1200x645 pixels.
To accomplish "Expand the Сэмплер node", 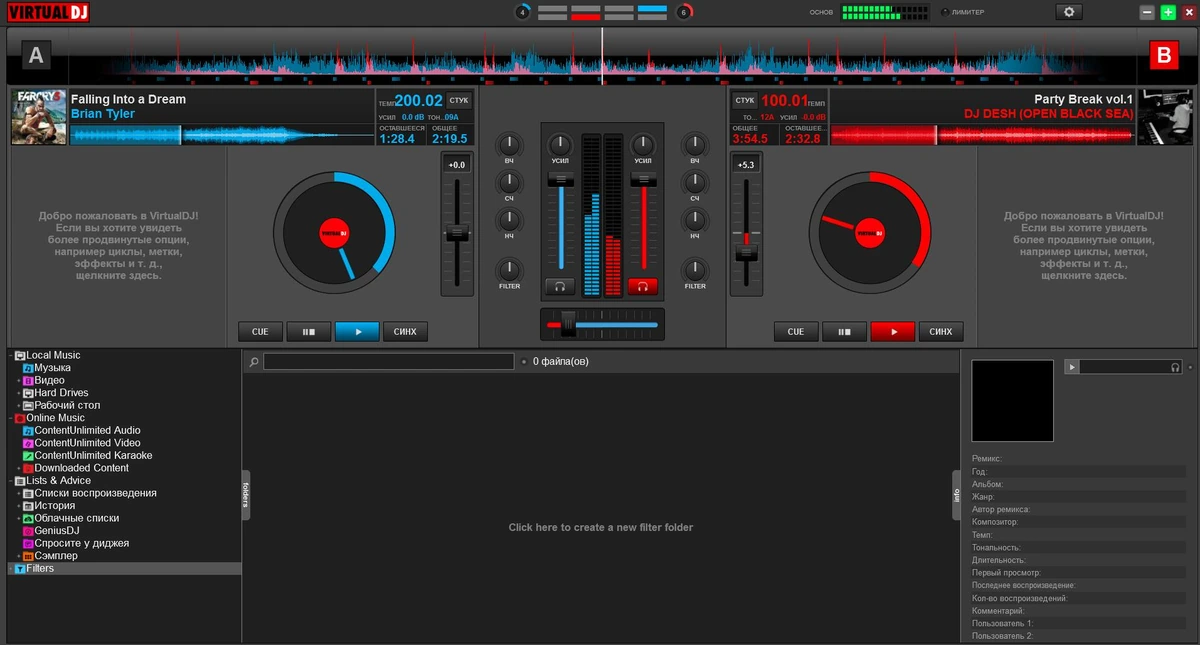I will (18, 556).
